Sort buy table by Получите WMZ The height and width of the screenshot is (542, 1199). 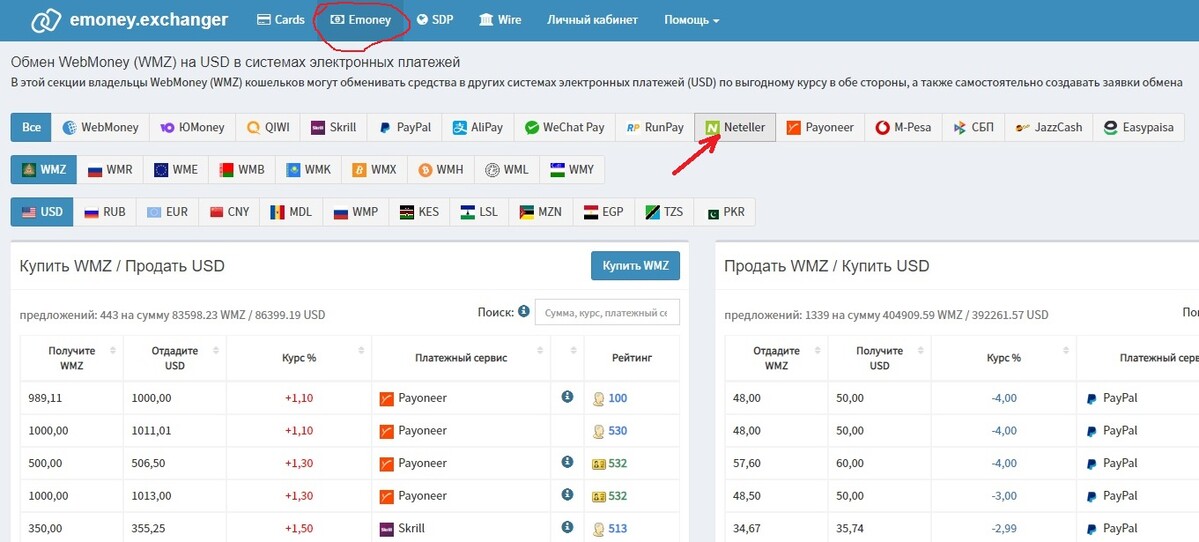pyautogui.click(x=72, y=358)
